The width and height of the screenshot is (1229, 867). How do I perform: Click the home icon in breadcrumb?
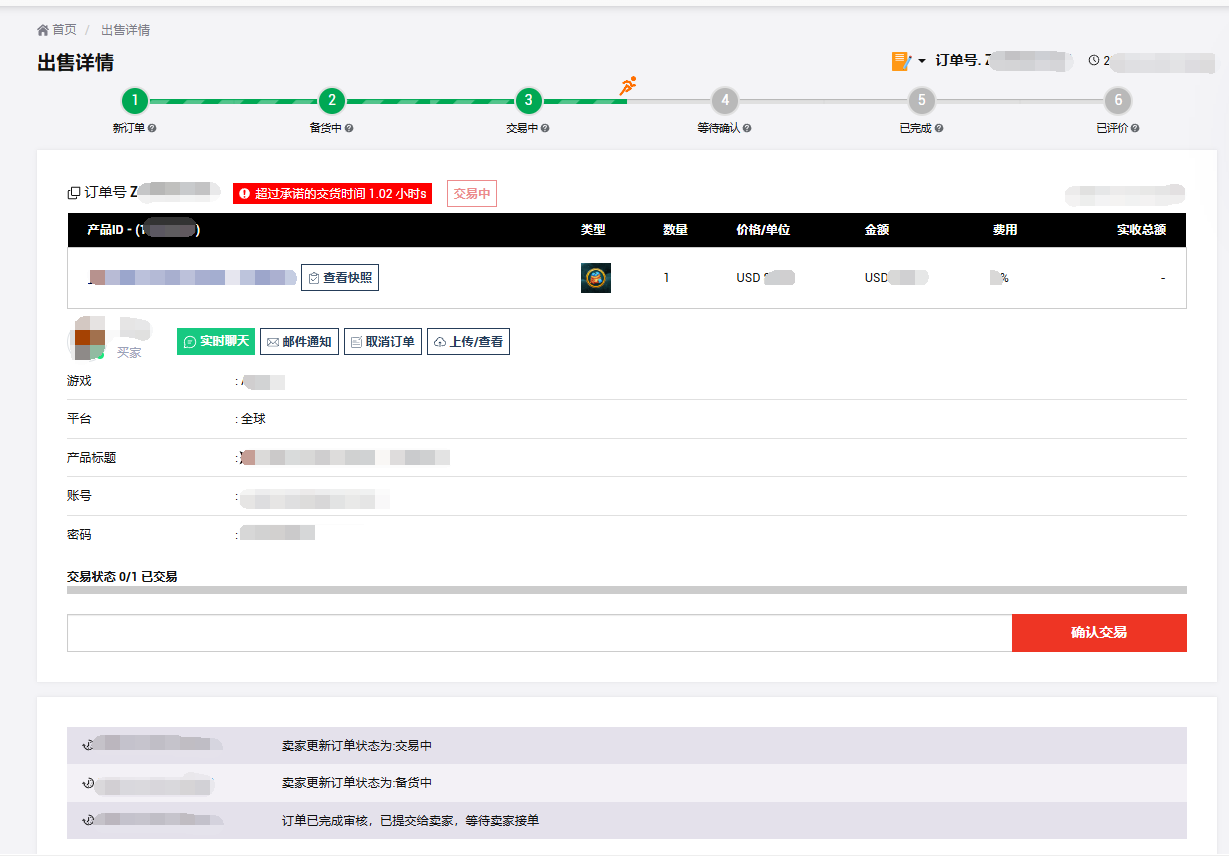(43, 30)
